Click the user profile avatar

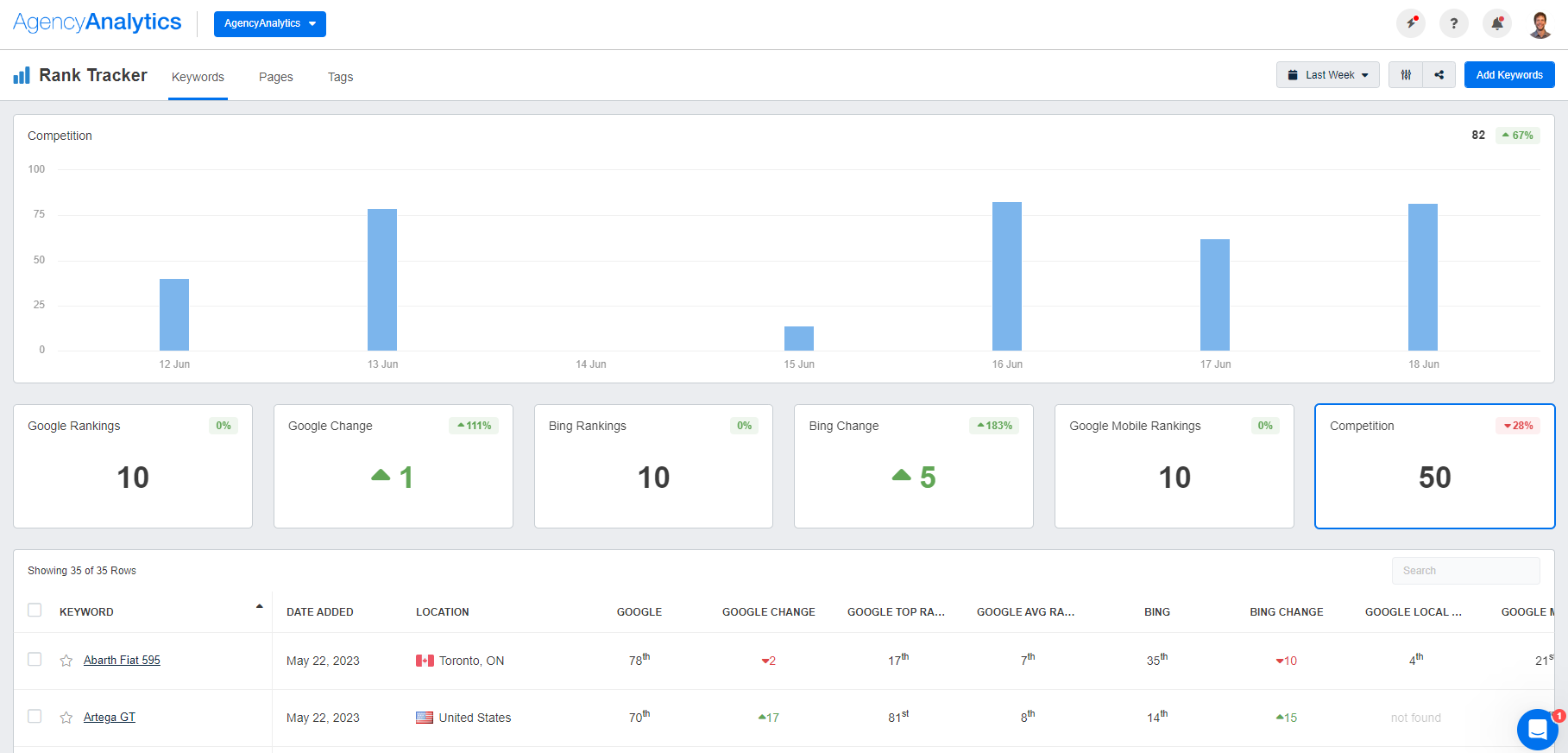[1540, 24]
